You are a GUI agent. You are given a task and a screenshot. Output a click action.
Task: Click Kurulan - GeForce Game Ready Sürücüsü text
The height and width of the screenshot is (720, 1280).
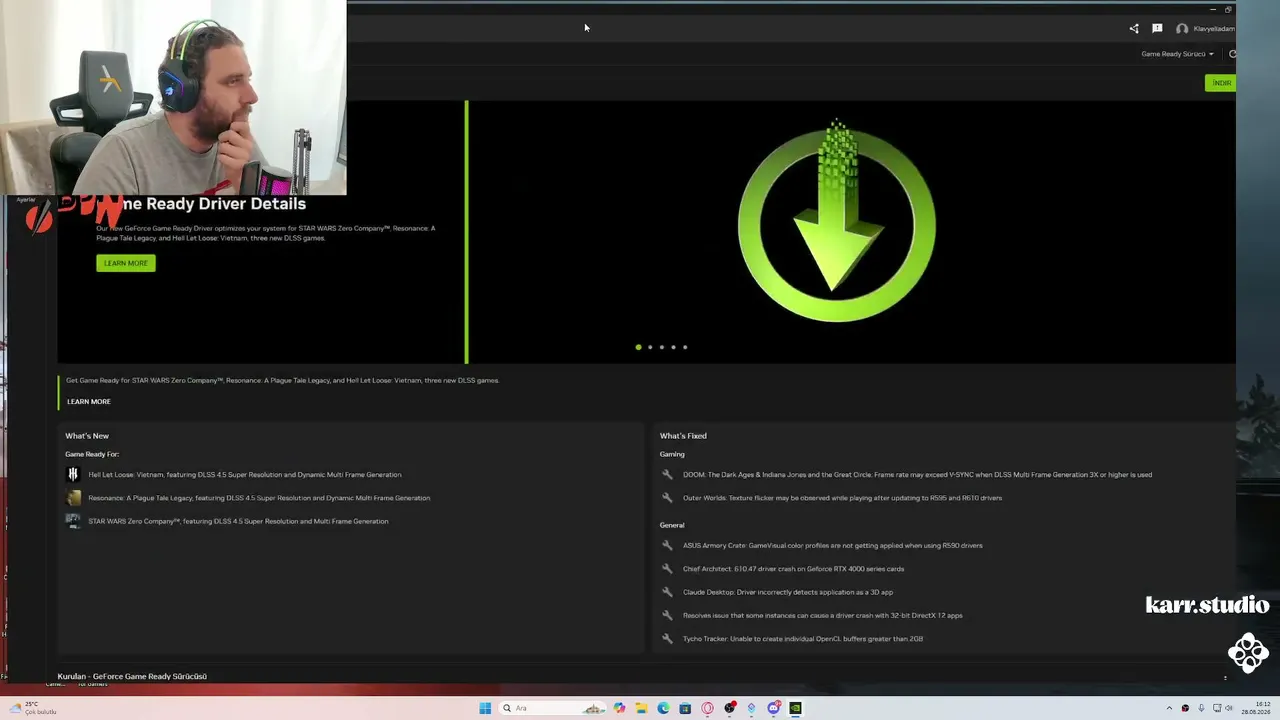(x=132, y=677)
